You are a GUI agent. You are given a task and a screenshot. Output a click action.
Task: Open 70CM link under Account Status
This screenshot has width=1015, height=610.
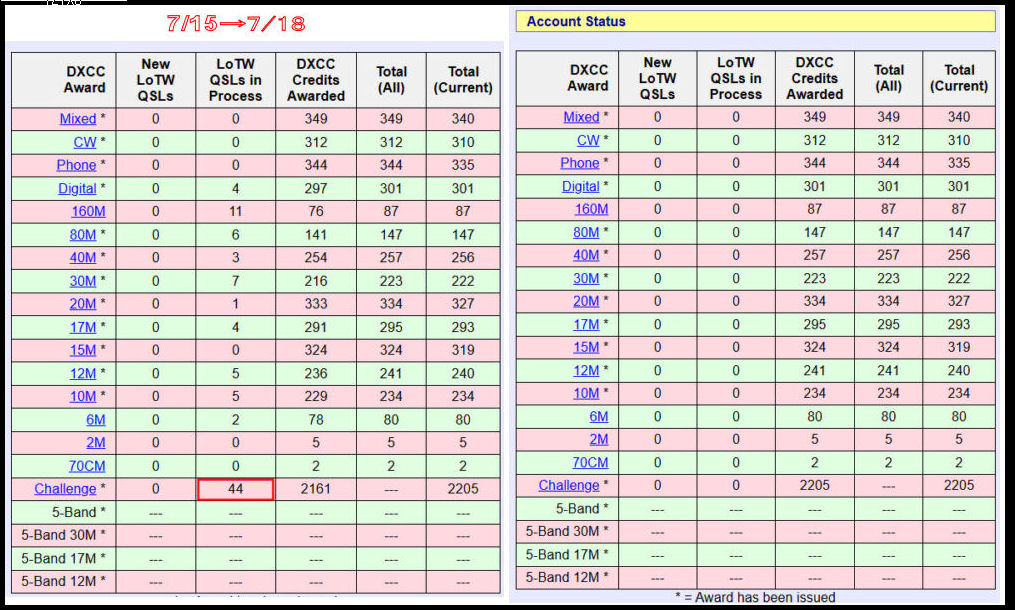point(590,462)
